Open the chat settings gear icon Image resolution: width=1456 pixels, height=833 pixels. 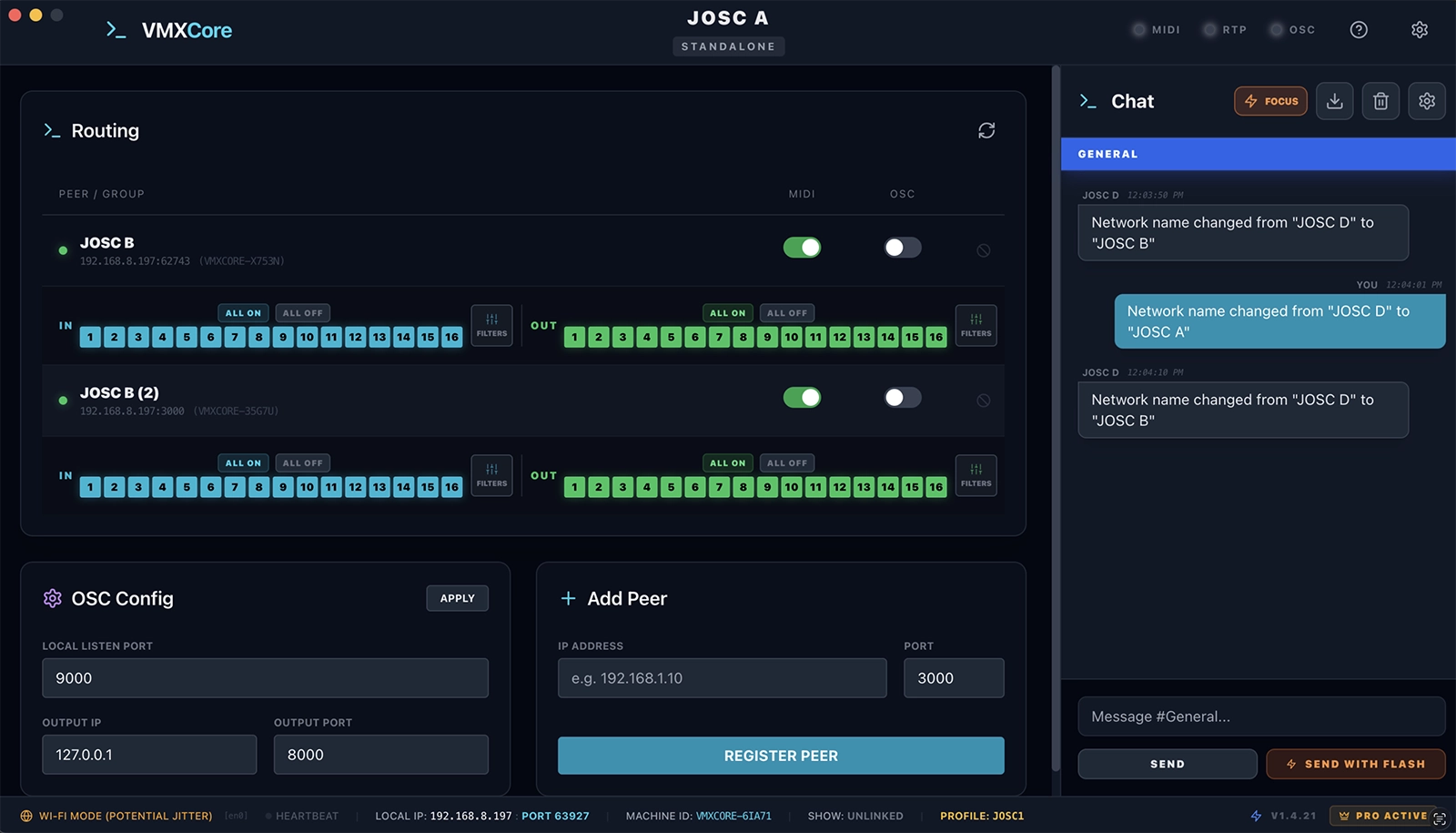point(1427,101)
